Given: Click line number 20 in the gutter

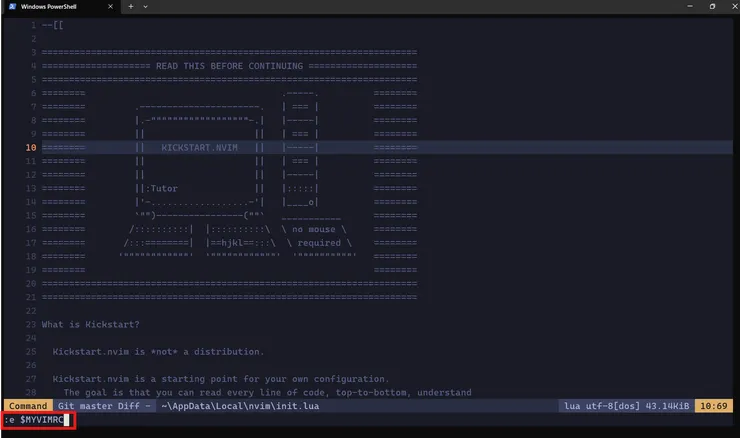Looking at the screenshot, I should coord(31,284).
